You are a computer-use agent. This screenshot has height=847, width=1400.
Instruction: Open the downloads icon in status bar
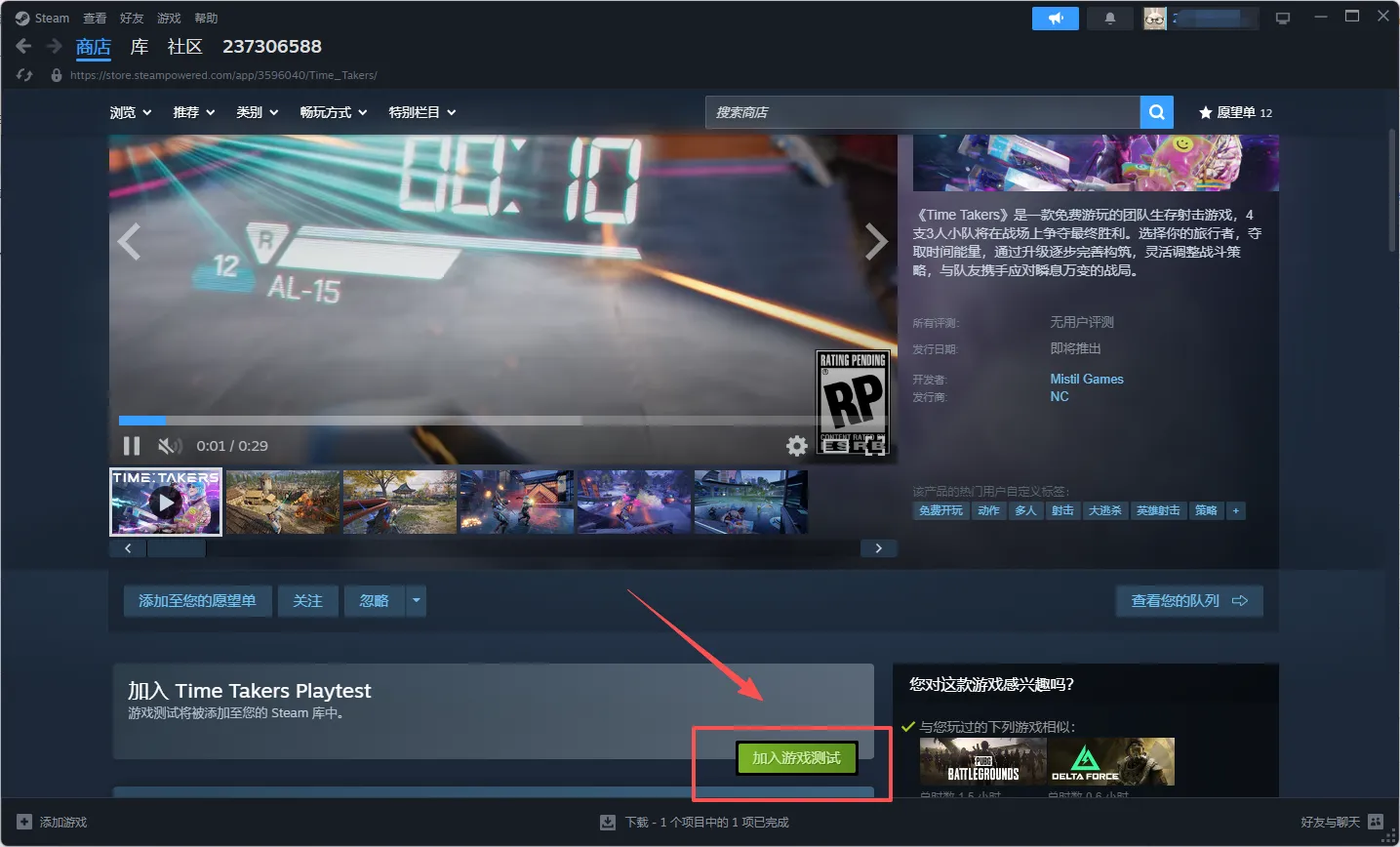coord(608,822)
